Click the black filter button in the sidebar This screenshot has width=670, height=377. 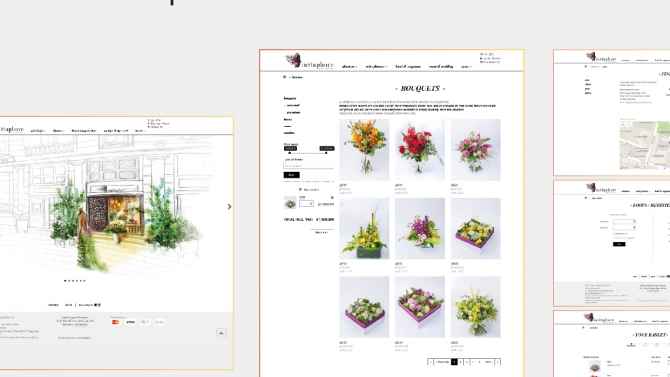pos(291,175)
